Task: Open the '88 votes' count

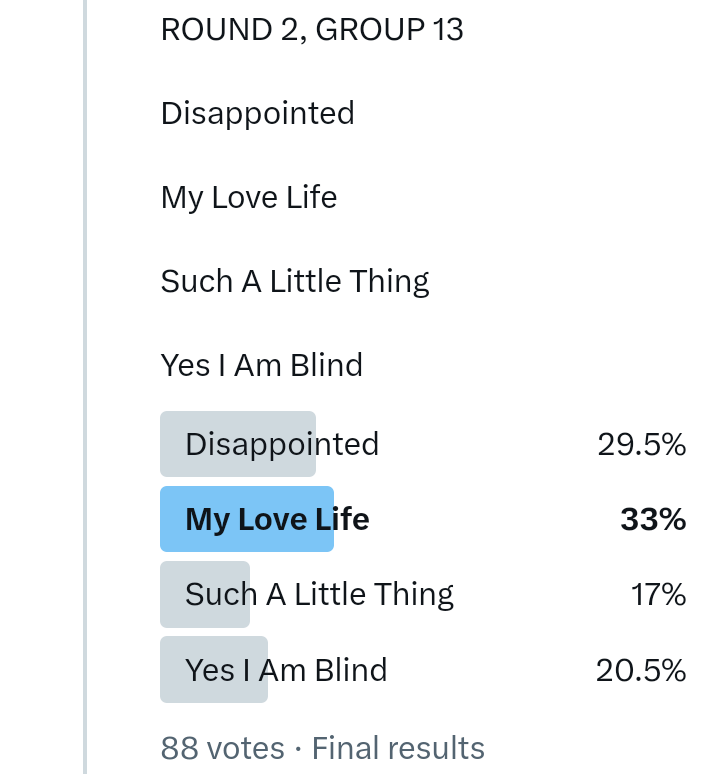Action: (222, 748)
